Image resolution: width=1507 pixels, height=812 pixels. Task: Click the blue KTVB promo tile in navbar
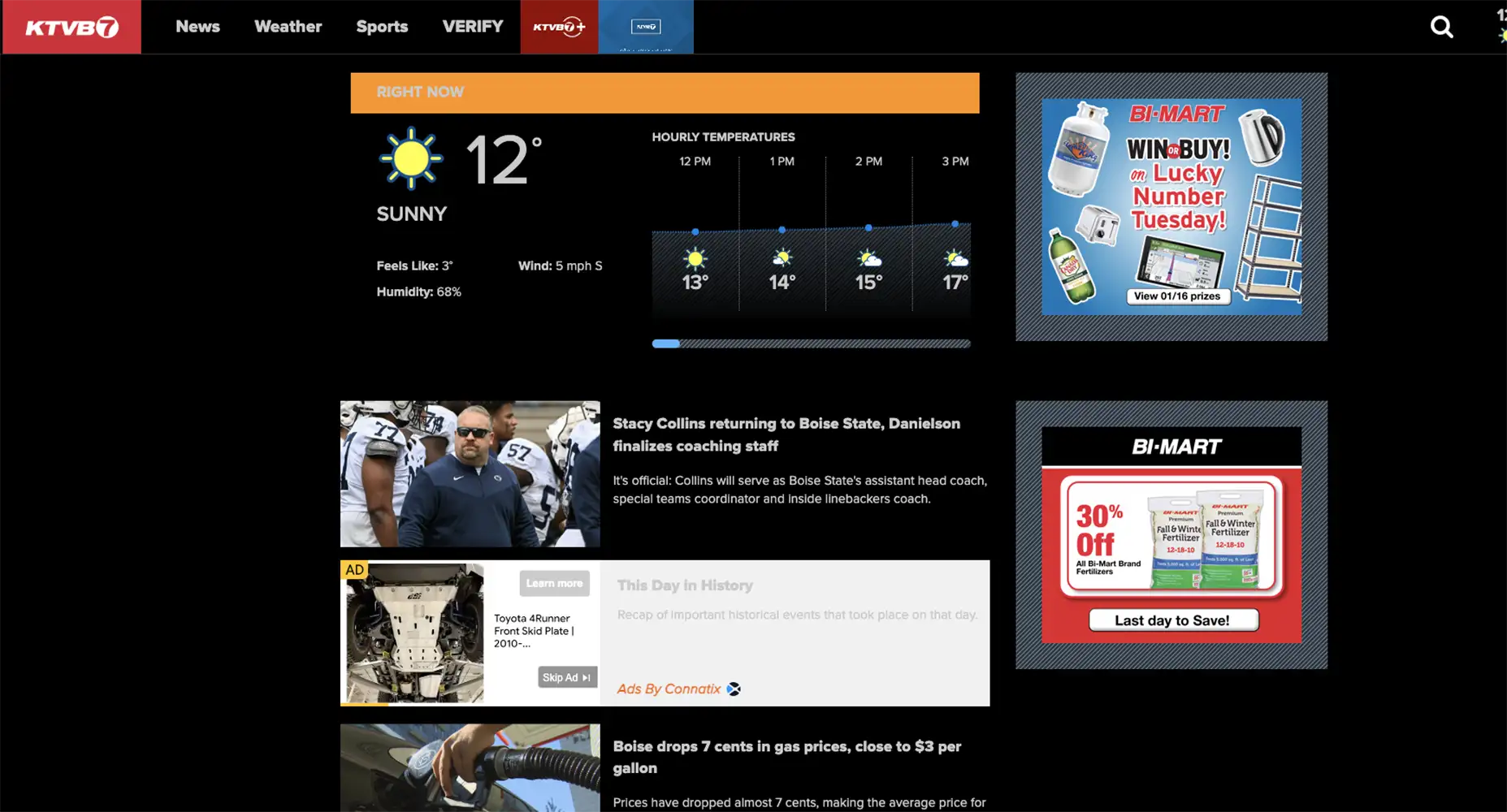click(x=646, y=27)
